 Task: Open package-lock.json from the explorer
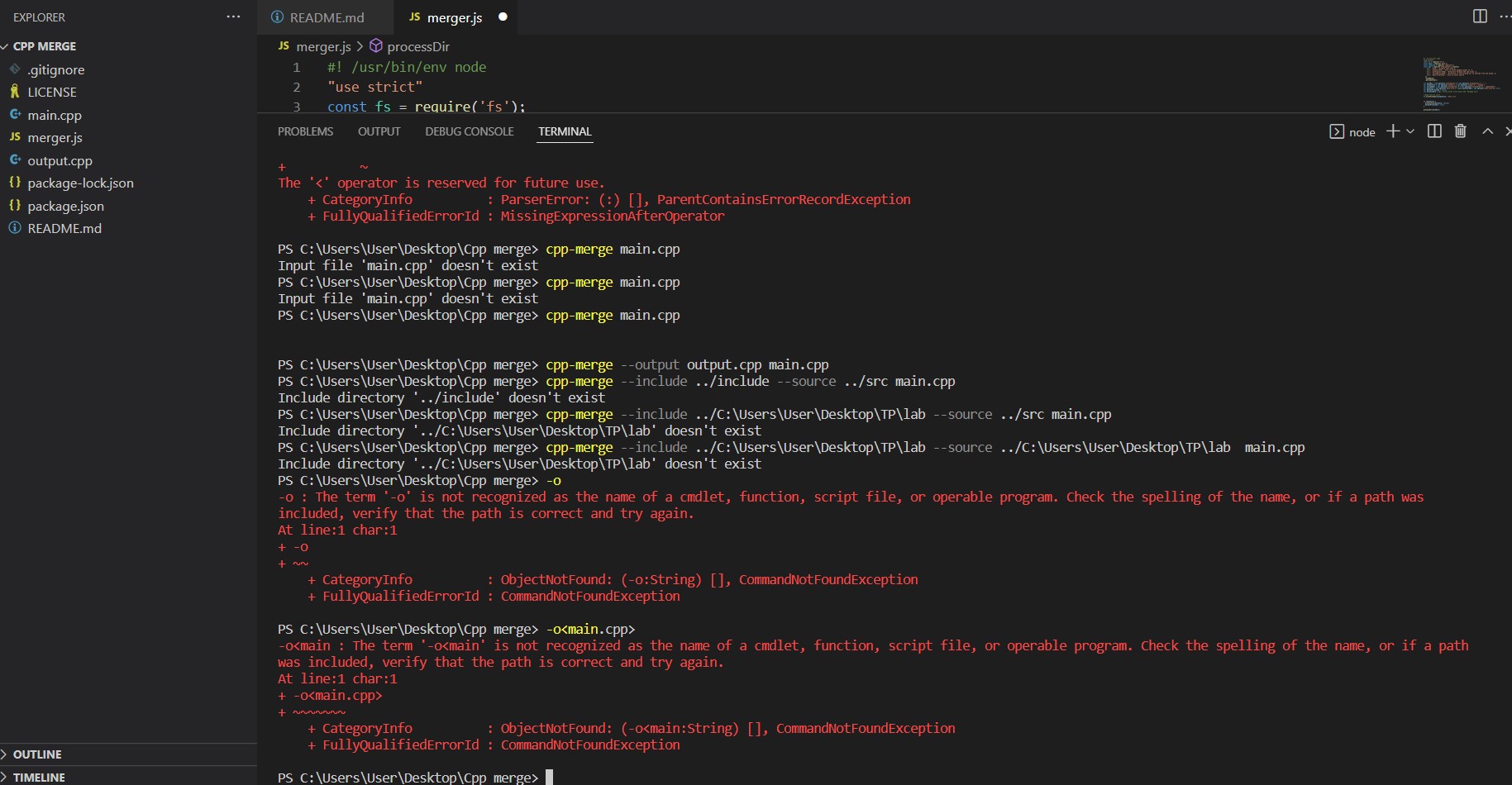tap(80, 183)
